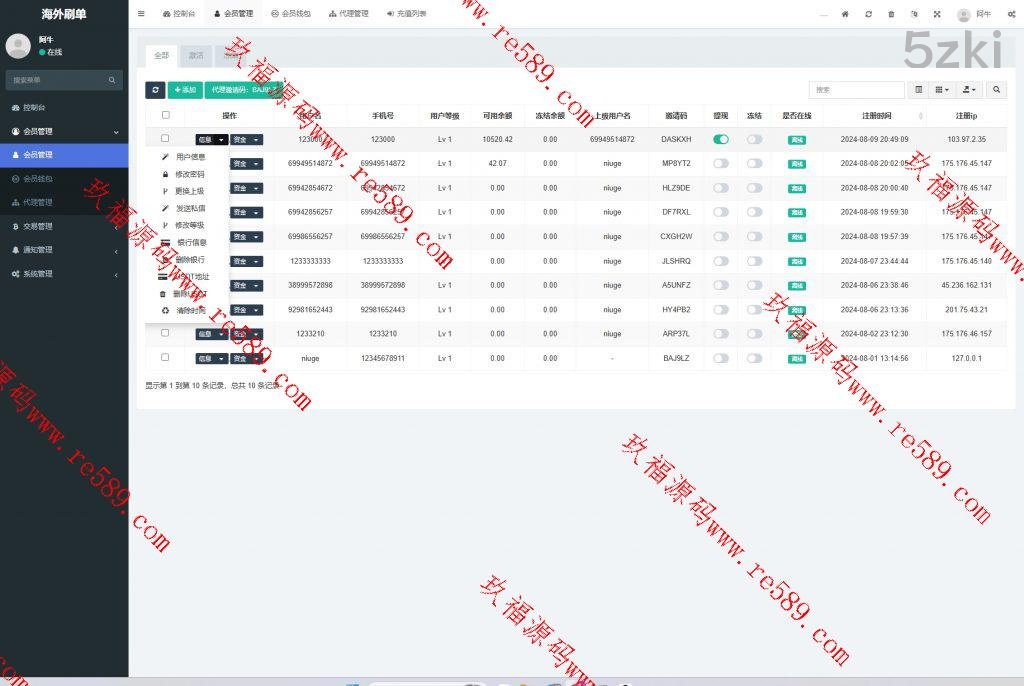1024x686 pixels.
Task: Check the select-all checkbox in table header
Action: click(x=165, y=115)
